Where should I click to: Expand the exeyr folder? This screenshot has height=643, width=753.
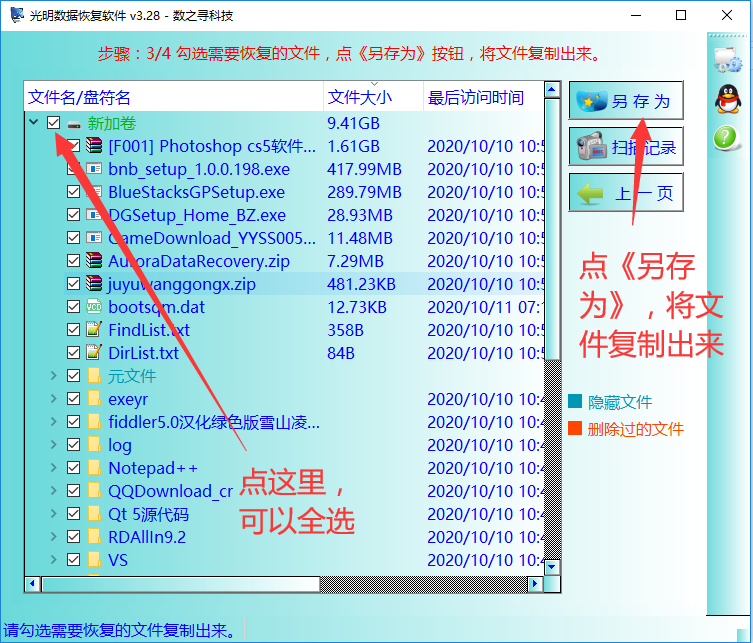(54, 399)
